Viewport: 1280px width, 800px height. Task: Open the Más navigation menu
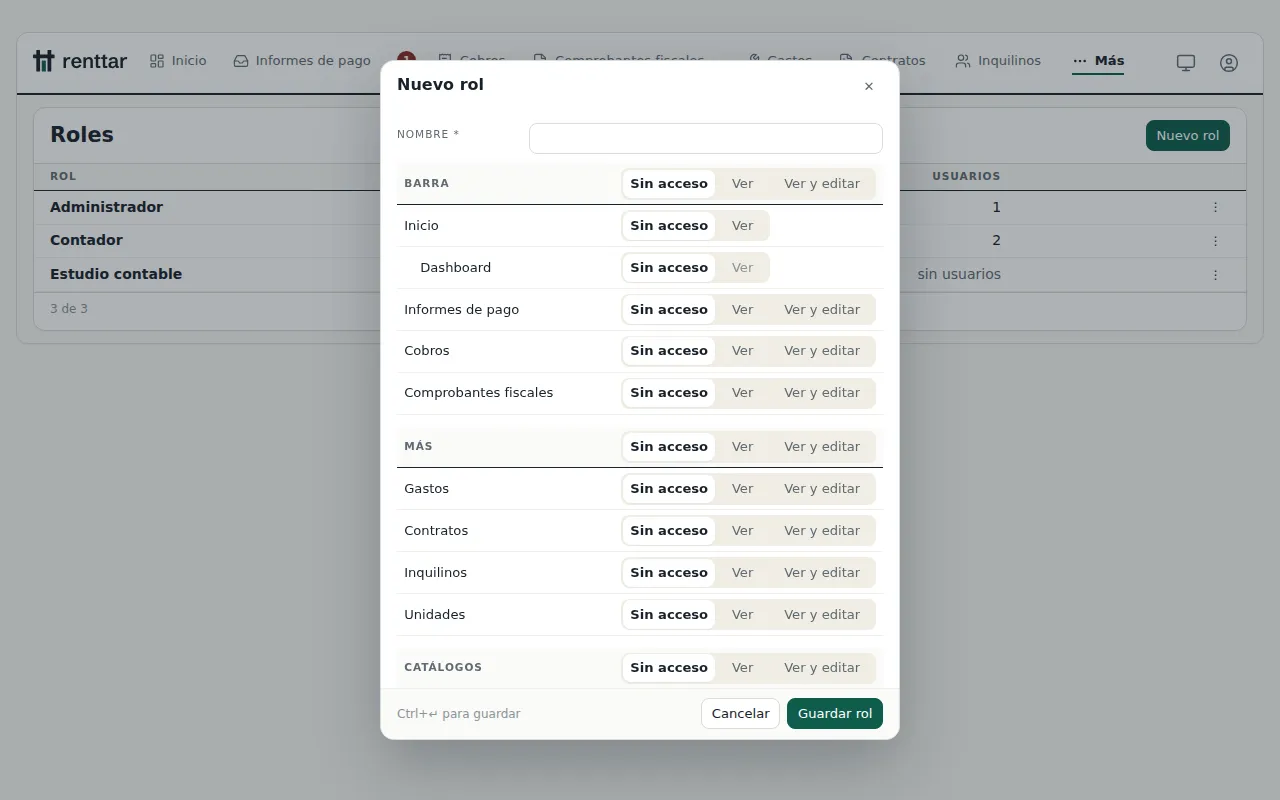[x=1098, y=61]
